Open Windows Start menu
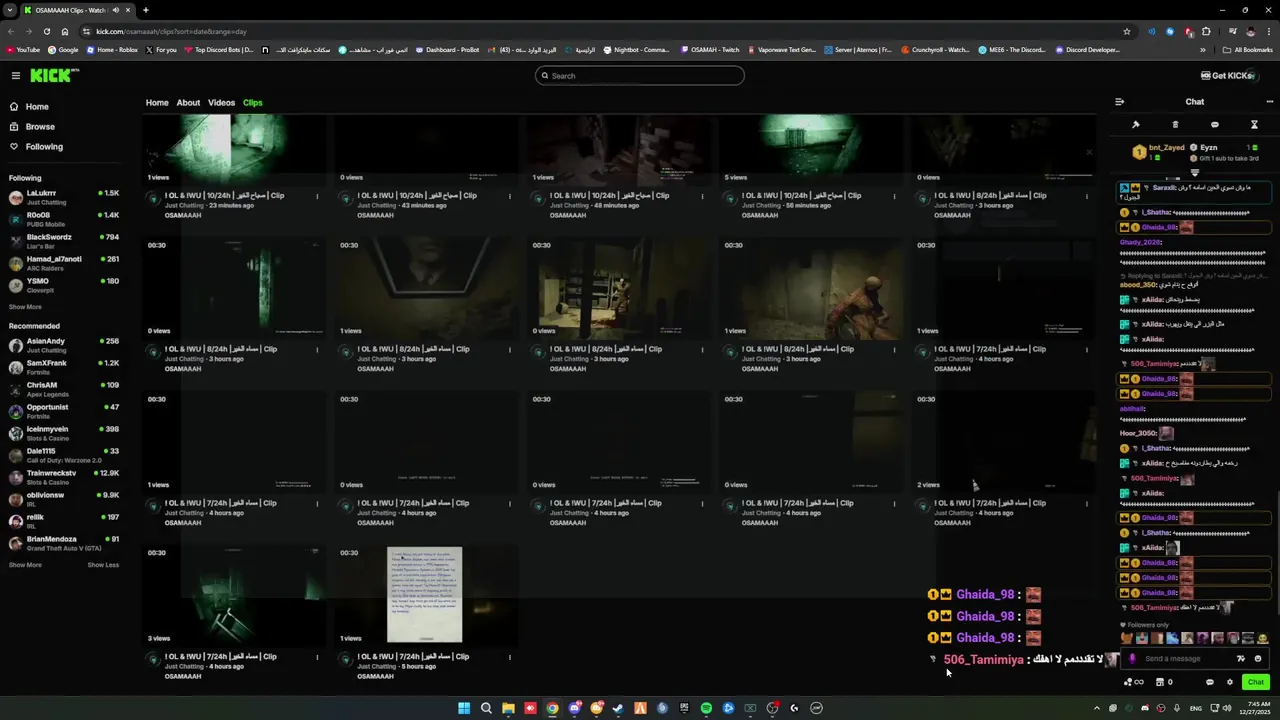 pos(464,708)
